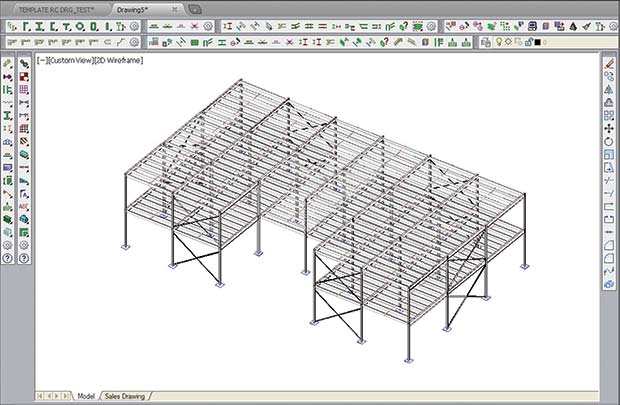
Task: Select the Copy tool in right toolbar
Action: point(608,76)
